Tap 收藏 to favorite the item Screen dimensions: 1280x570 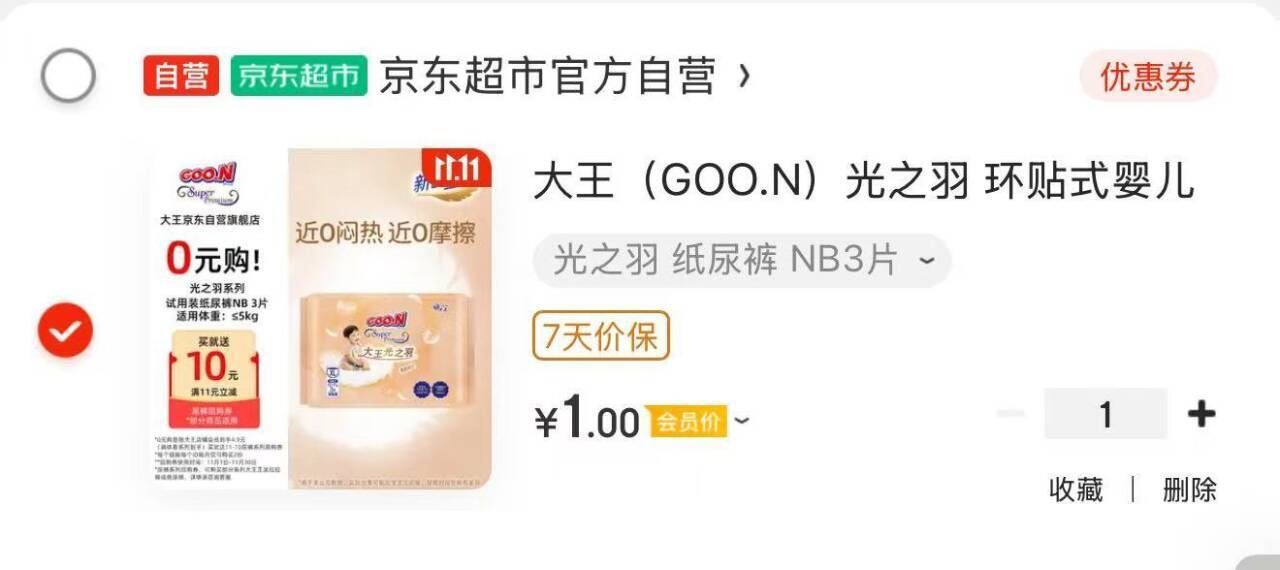pos(1076,490)
